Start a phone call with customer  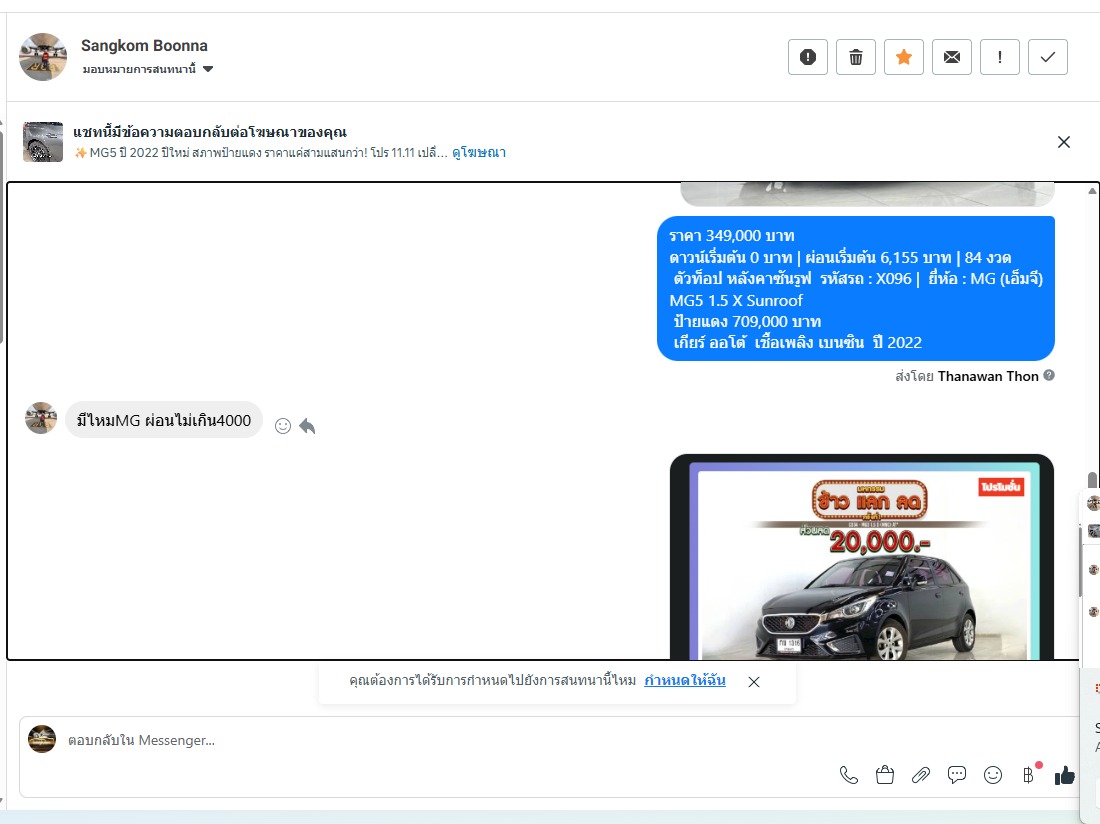pyautogui.click(x=849, y=775)
